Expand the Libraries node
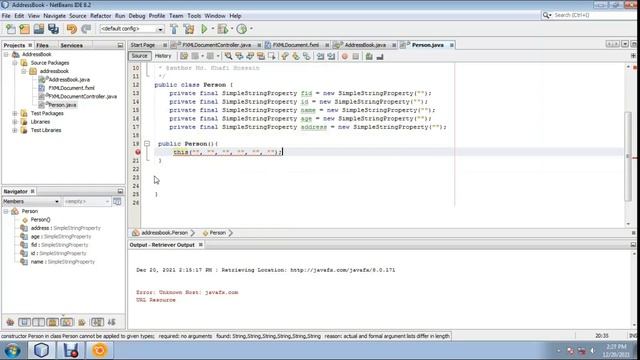 [x=15, y=122]
